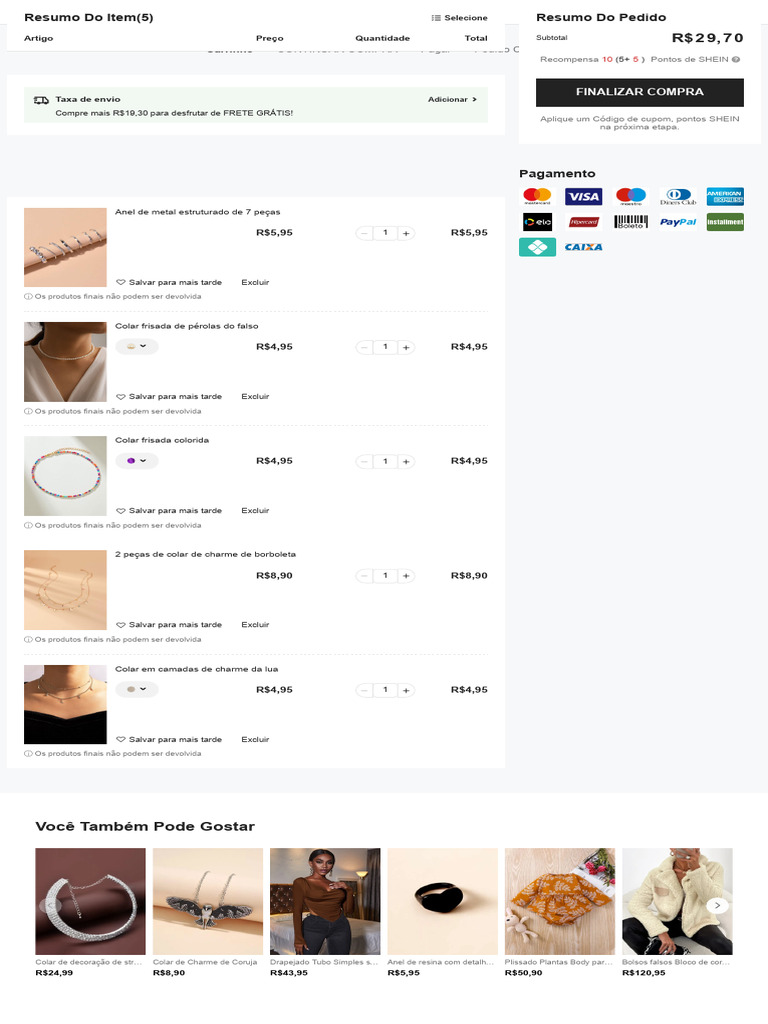Decrease quantity of butterfly charm necklace
The image size is (768, 1024).
[364, 576]
